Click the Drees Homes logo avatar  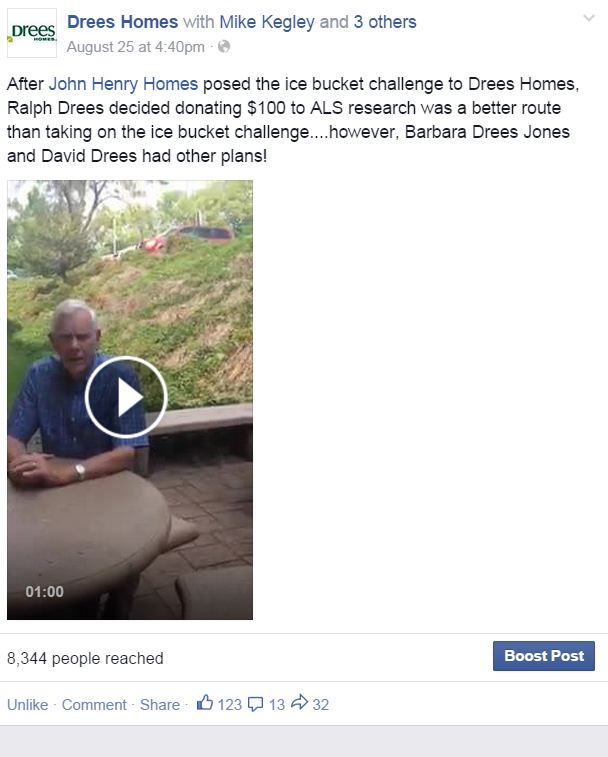(x=32, y=33)
